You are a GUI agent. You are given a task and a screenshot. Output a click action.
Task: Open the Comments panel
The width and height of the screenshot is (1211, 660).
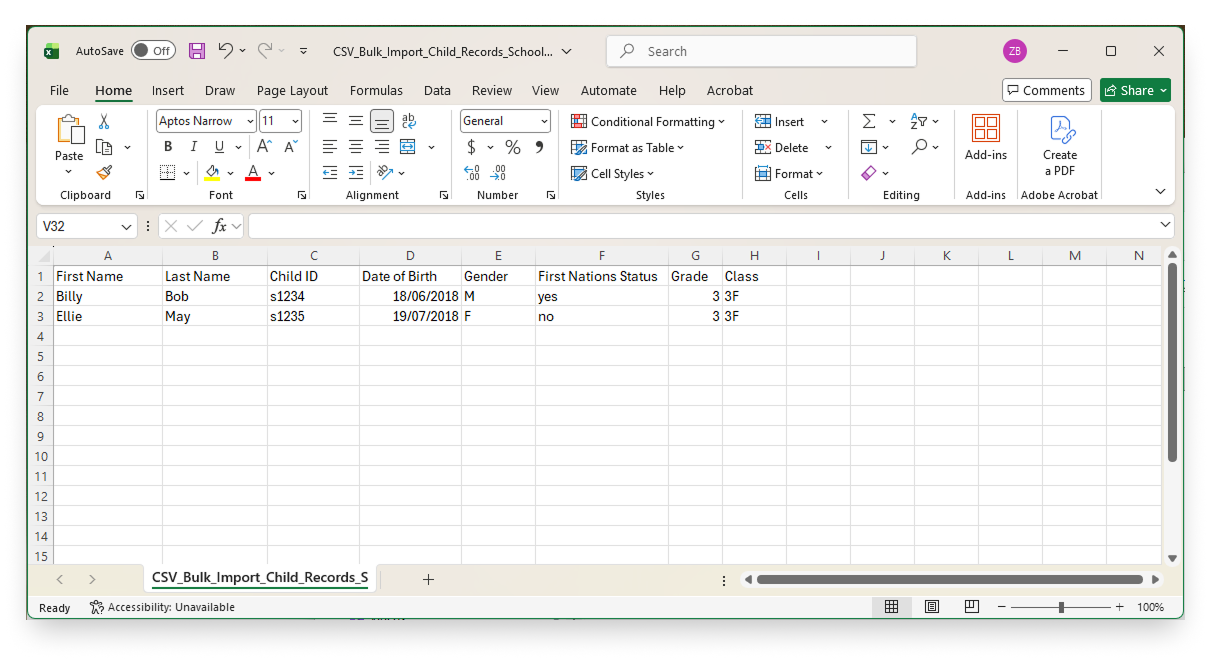(1046, 89)
